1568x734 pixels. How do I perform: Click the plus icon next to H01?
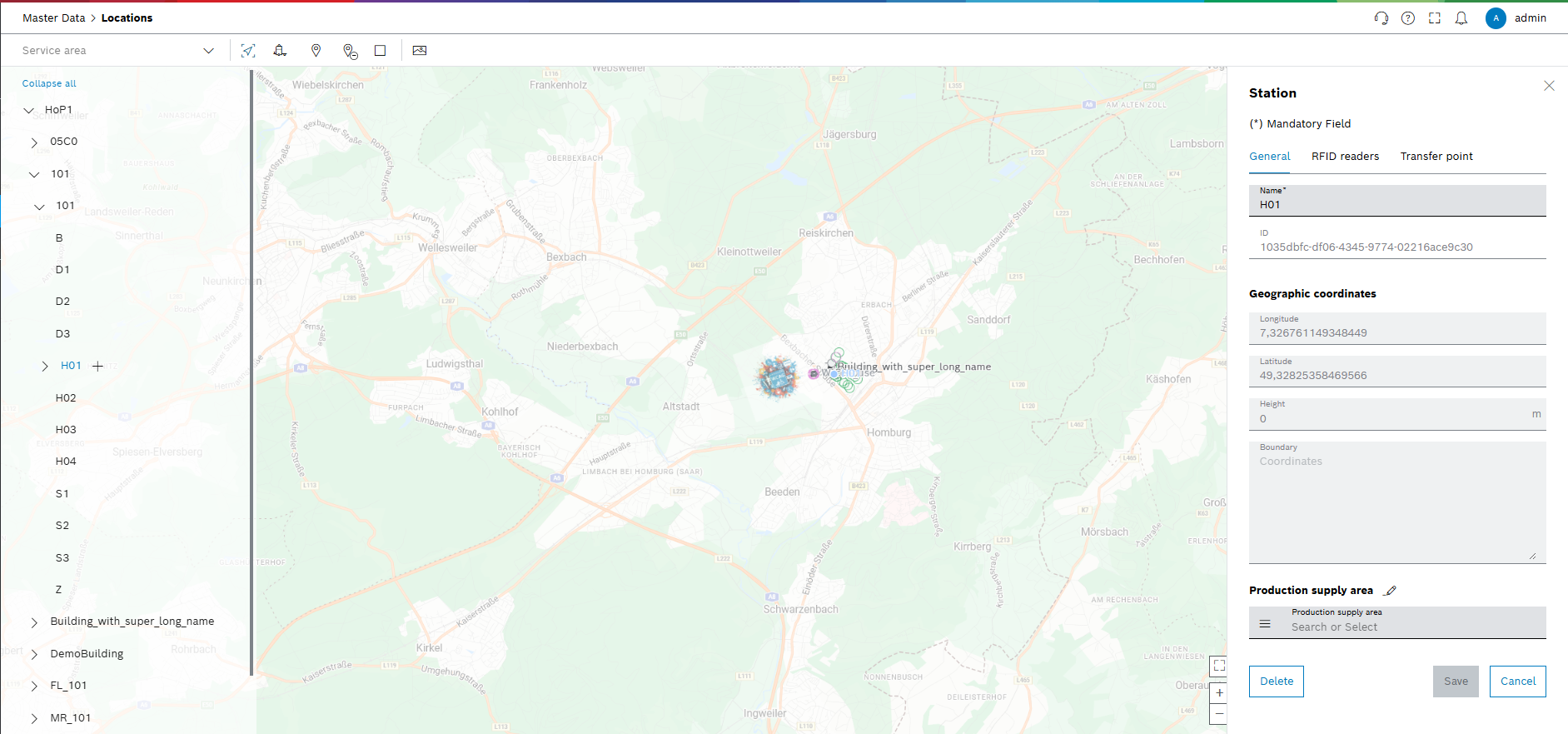97,366
